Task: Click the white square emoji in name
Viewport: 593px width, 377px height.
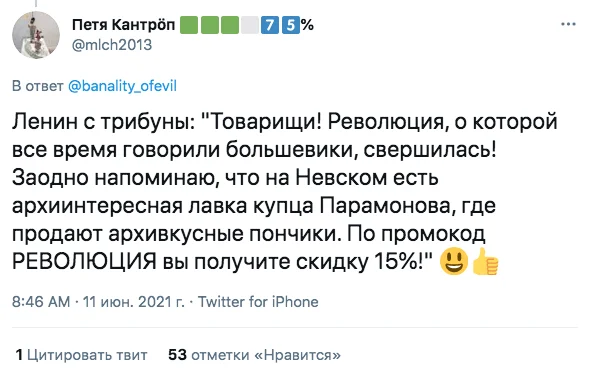Action: (250, 25)
